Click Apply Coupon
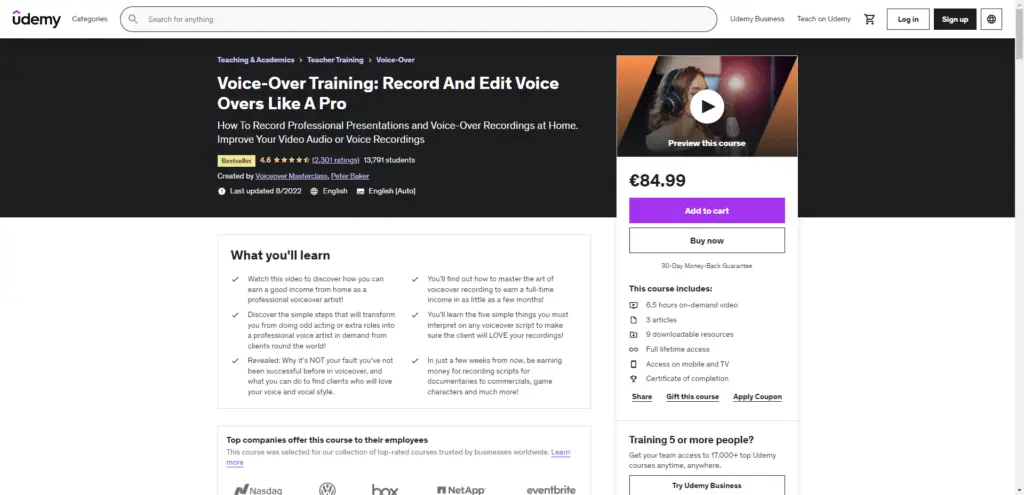 pyautogui.click(x=757, y=396)
